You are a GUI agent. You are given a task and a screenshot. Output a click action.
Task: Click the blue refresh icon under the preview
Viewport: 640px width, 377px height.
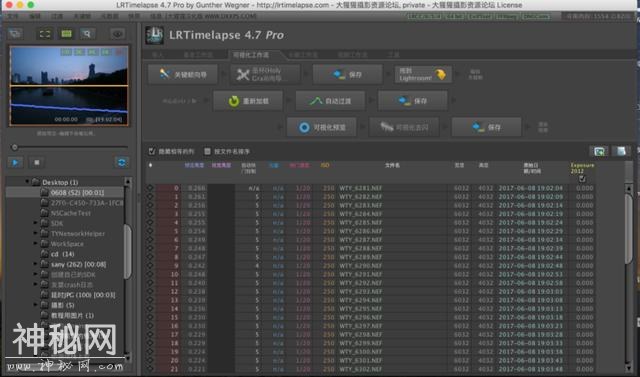122,162
